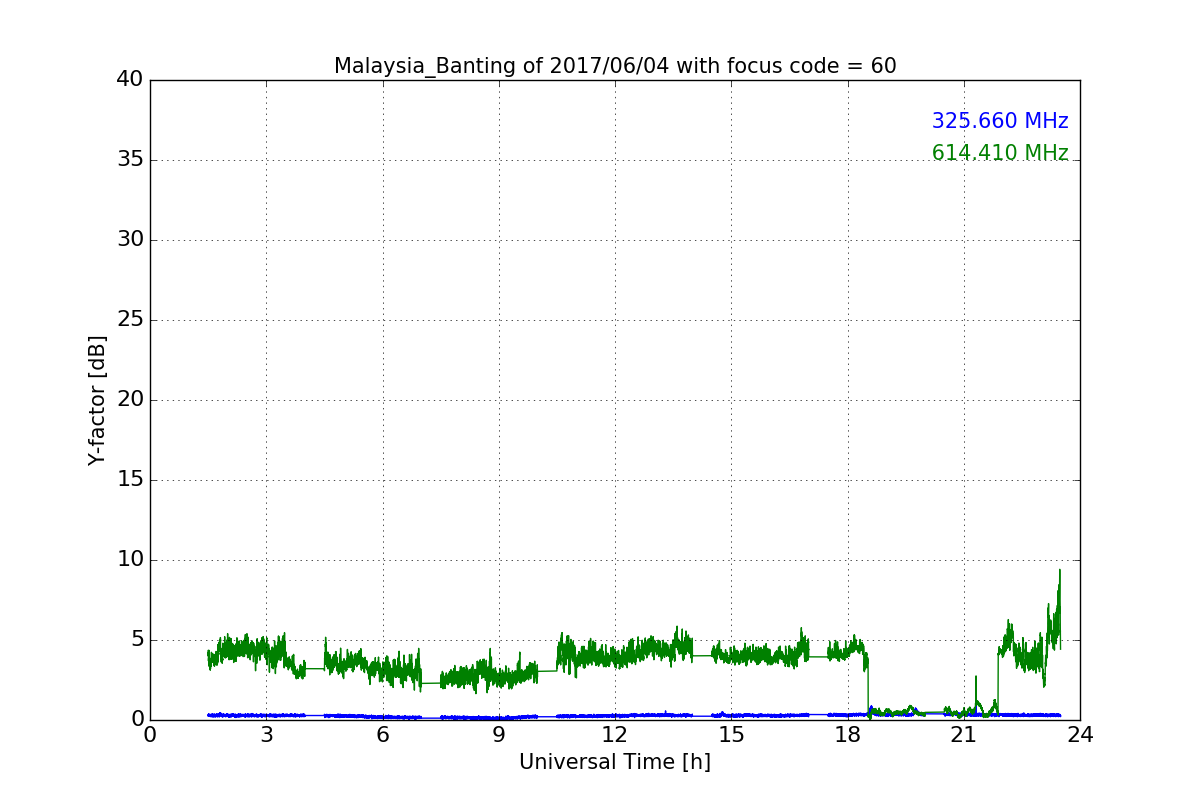Click the 'Universal Time [h]' axis label
Viewport: 1200px width, 800px height.
[x=614, y=762]
